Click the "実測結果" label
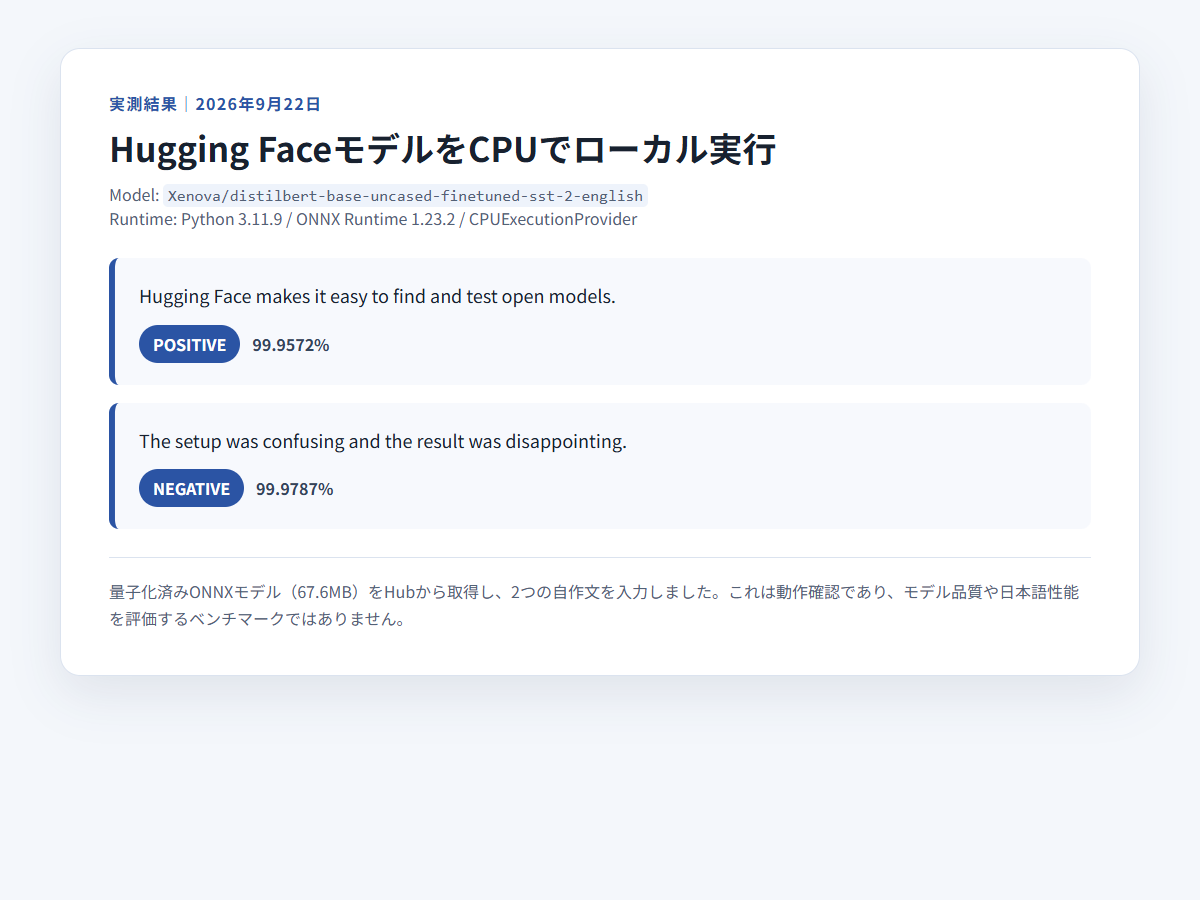The image size is (1200, 900). (143, 104)
